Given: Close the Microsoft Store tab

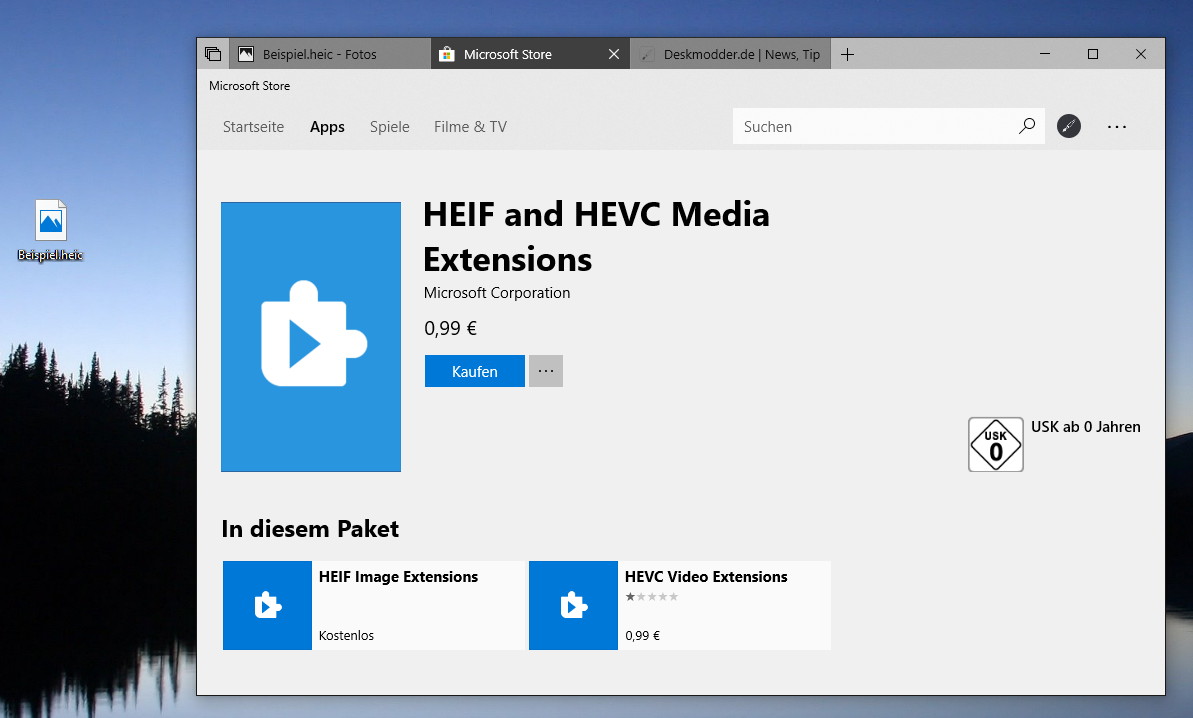Looking at the screenshot, I should [x=614, y=54].
